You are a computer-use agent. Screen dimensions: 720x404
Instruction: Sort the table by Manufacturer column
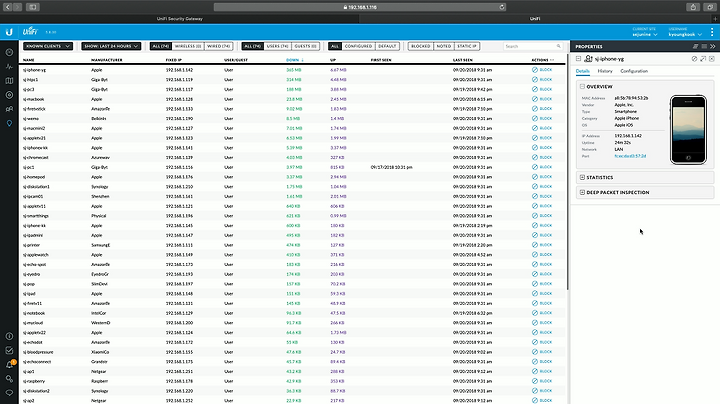(x=107, y=60)
